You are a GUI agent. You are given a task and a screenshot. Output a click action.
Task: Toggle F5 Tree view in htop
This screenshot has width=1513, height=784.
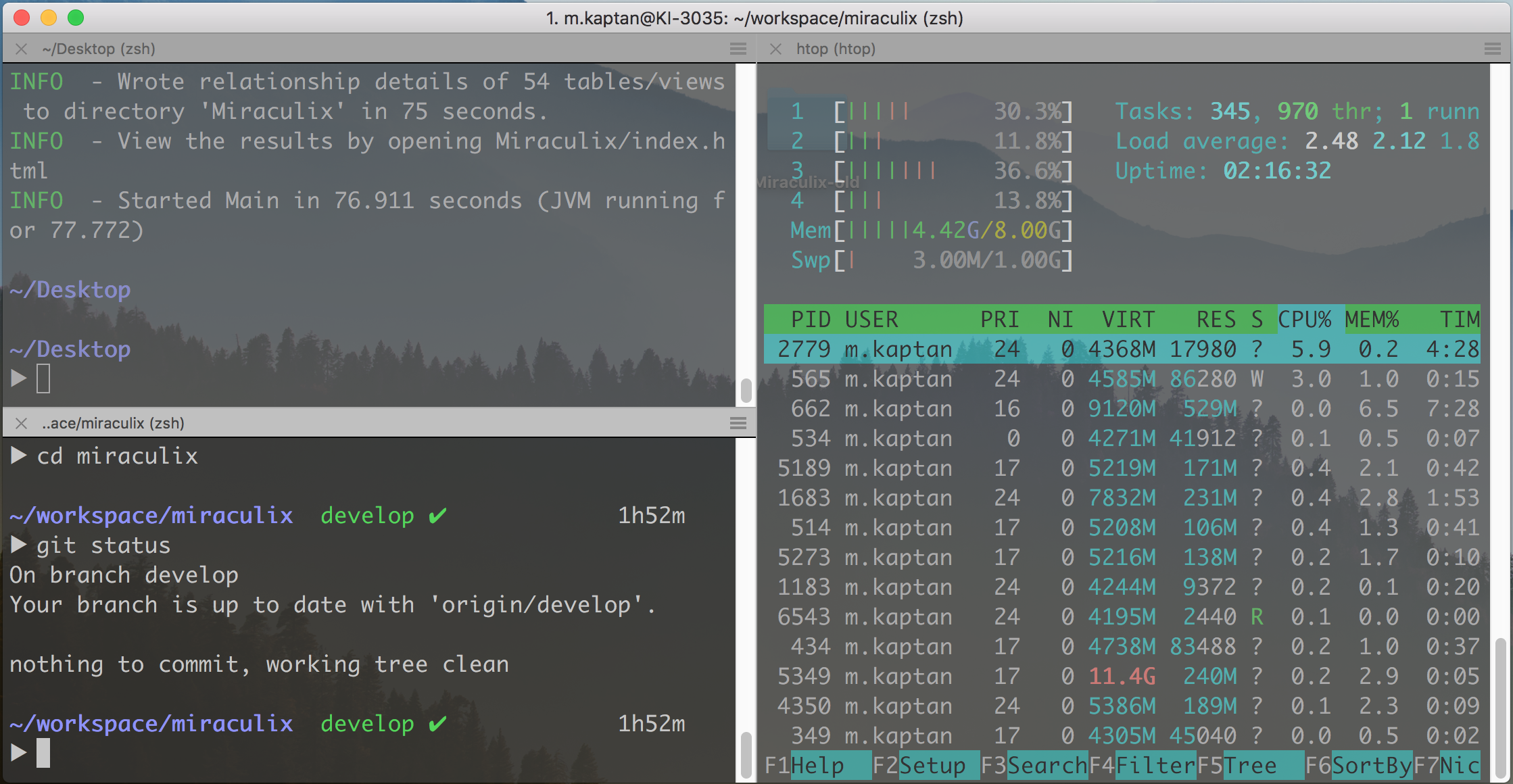click(1250, 765)
